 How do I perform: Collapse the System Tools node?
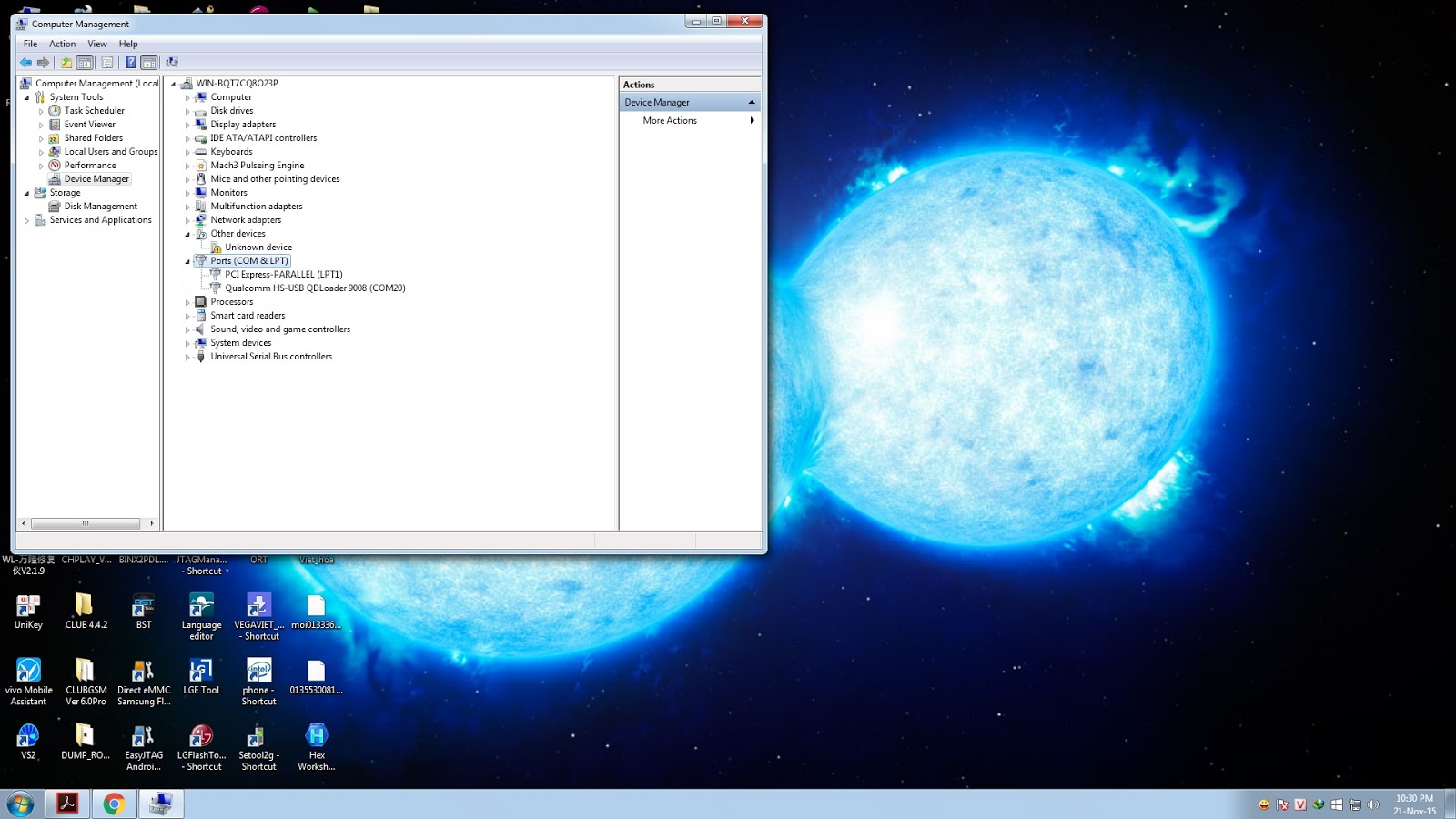[26, 97]
